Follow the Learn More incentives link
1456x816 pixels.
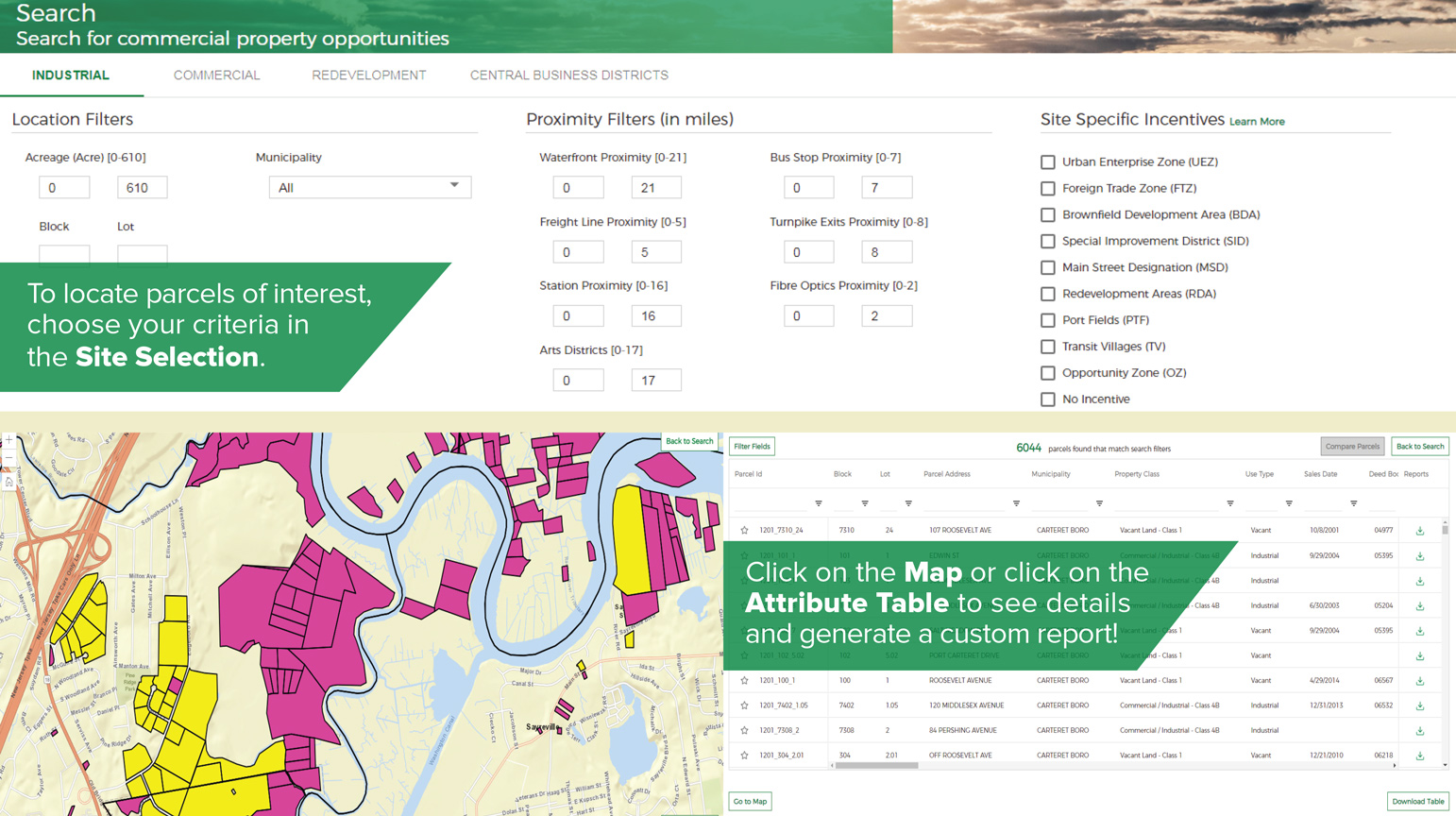1257,122
